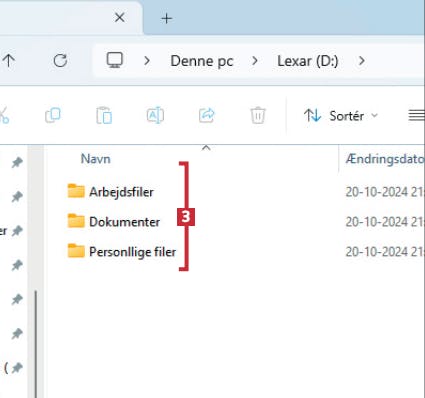This screenshot has height=398, width=425.
Task: Click the Cut scissors icon
Action: point(3,115)
